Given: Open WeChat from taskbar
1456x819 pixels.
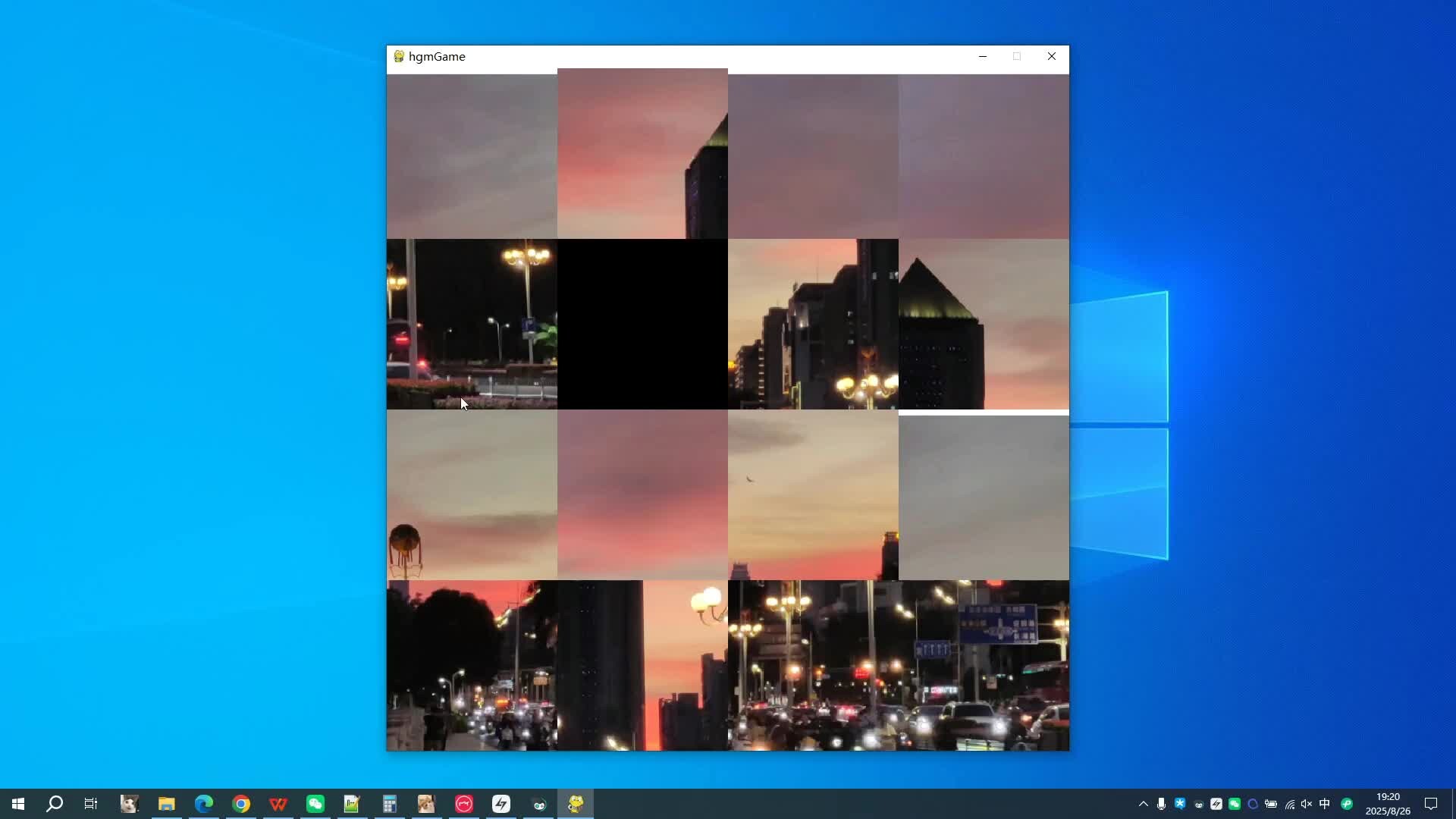Looking at the screenshot, I should pos(315,804).
